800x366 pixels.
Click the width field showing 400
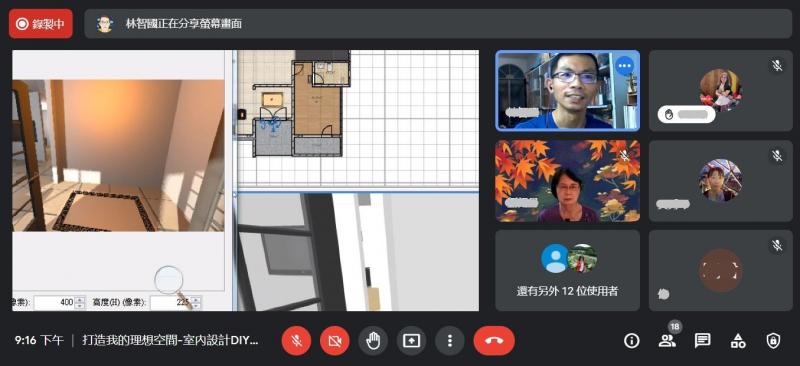click(55, 302)
